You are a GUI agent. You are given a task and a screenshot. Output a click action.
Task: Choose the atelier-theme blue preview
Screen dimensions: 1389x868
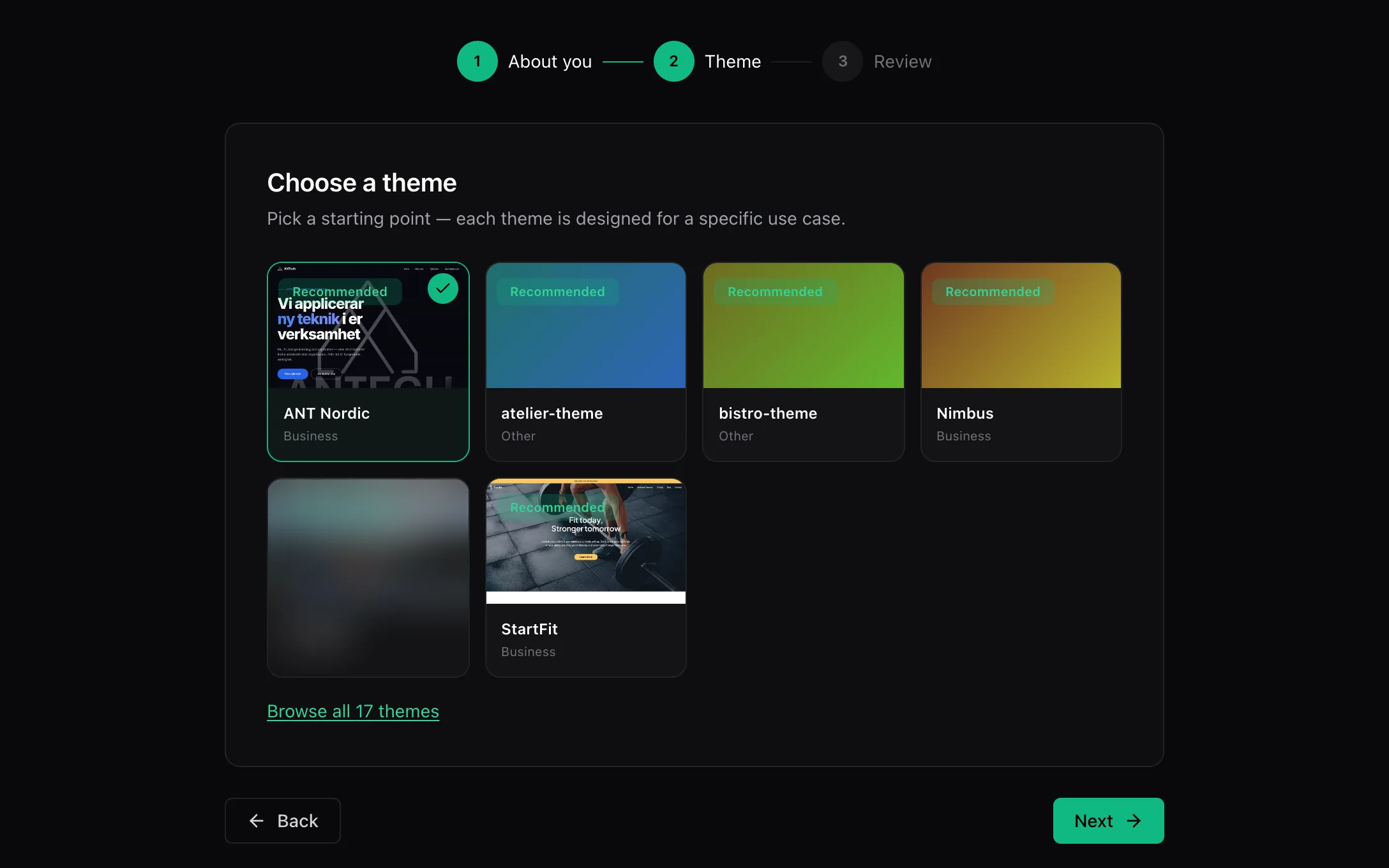click(586, 325)
